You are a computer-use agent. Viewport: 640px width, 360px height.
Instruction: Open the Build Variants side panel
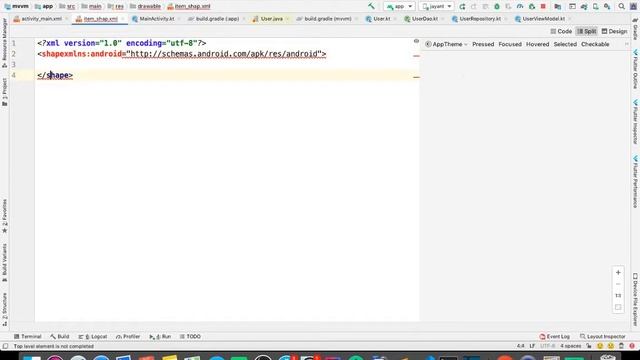click(x=4, y=263)
